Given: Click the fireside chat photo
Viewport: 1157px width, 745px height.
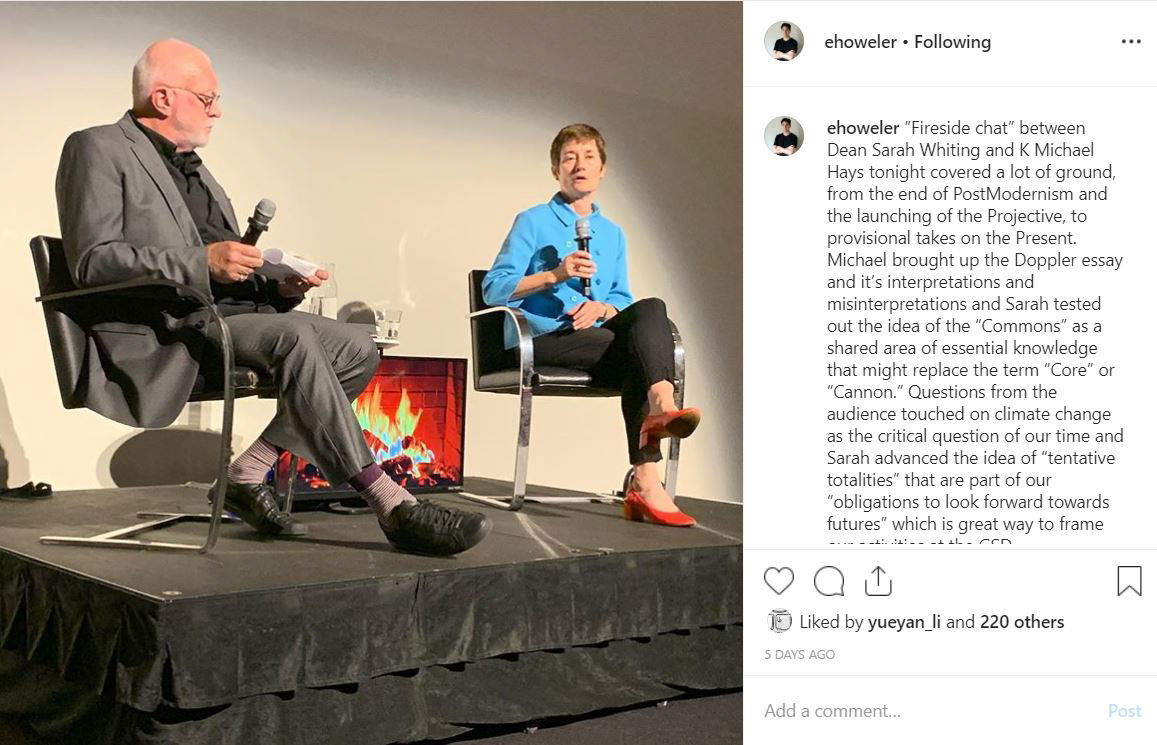Looking at the screenshot, I should (x=371, y=372).
